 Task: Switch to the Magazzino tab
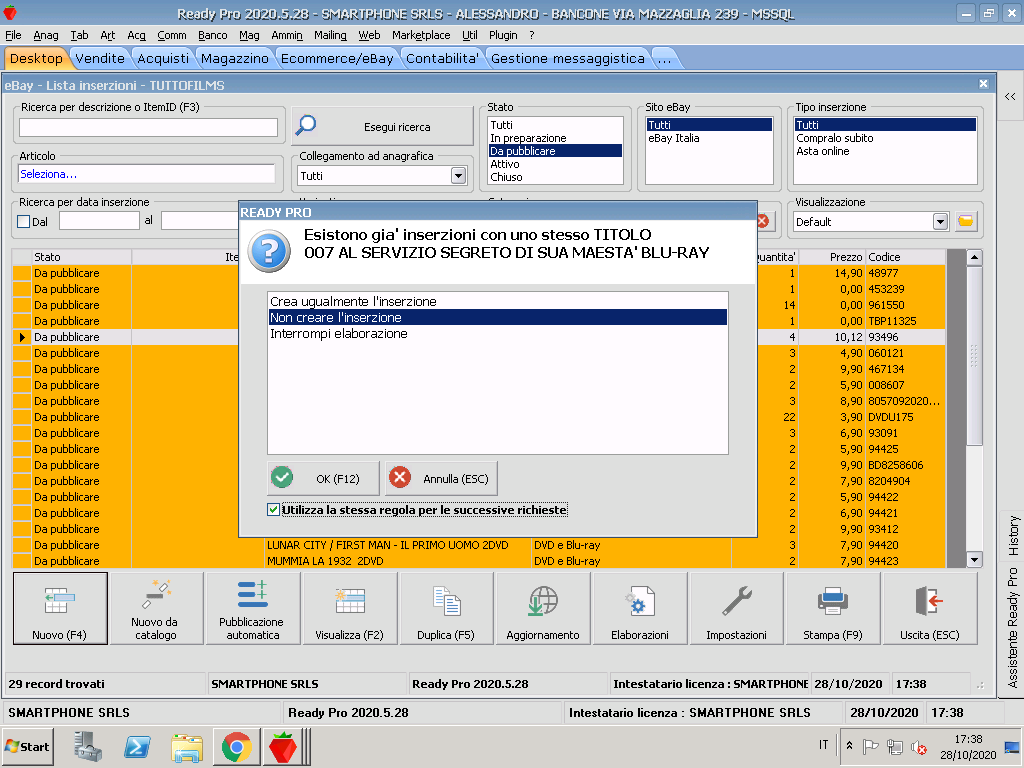pos(235,59)
